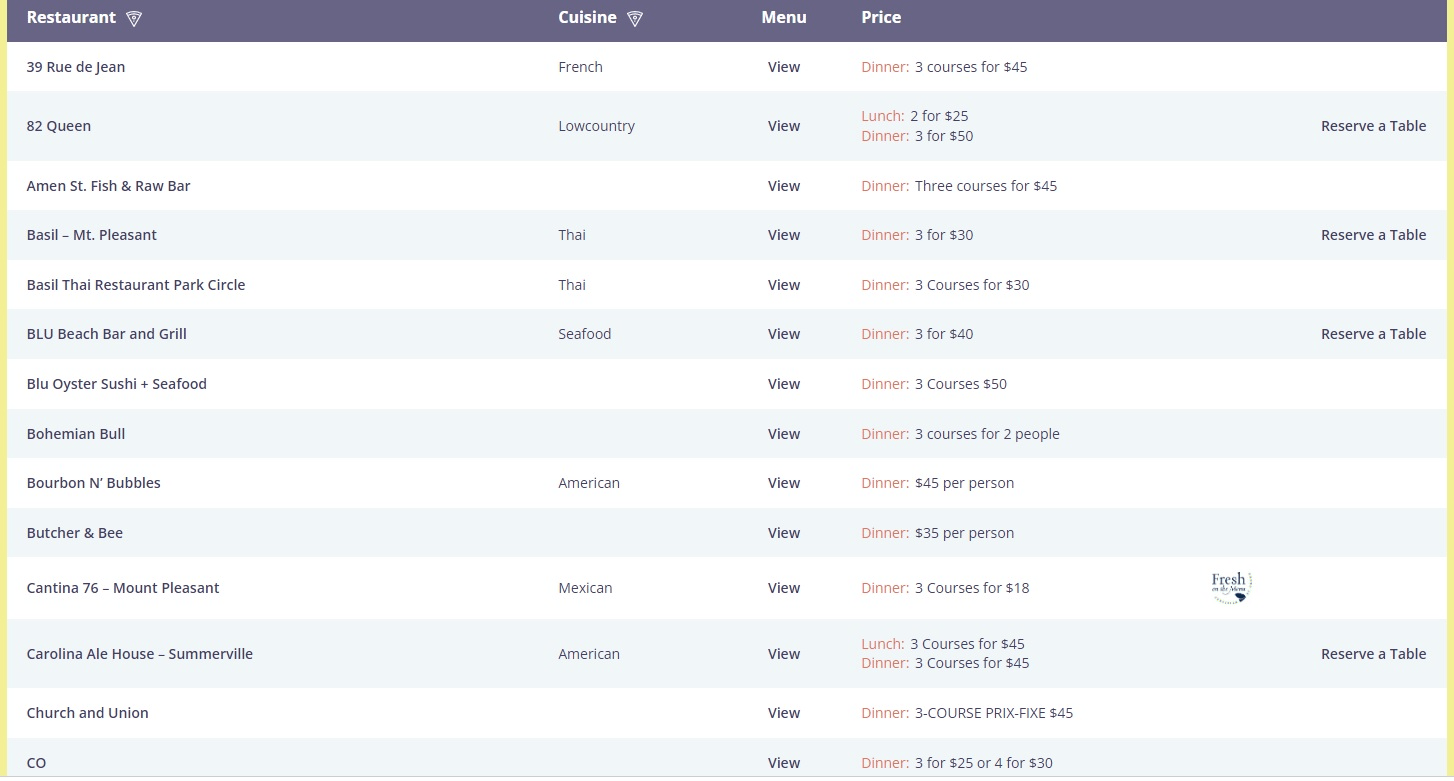Click the Cuisine column filter icon
1454x781 pixels.
634,19
